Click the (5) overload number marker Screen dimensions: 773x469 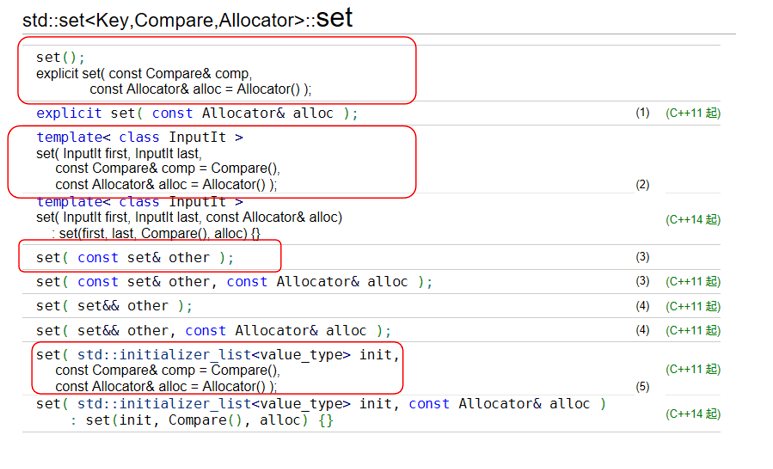point(642,386)
